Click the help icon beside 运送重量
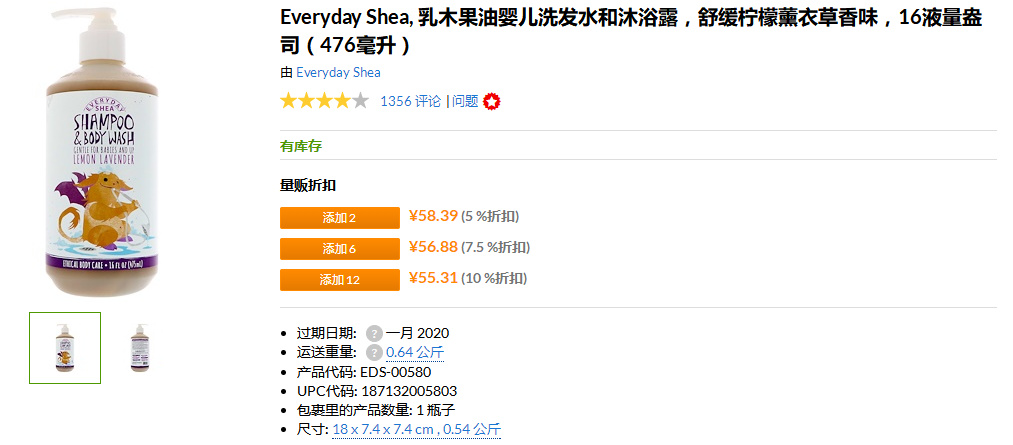This screenshot has width=1013, height=445. (x=374, y=353)
